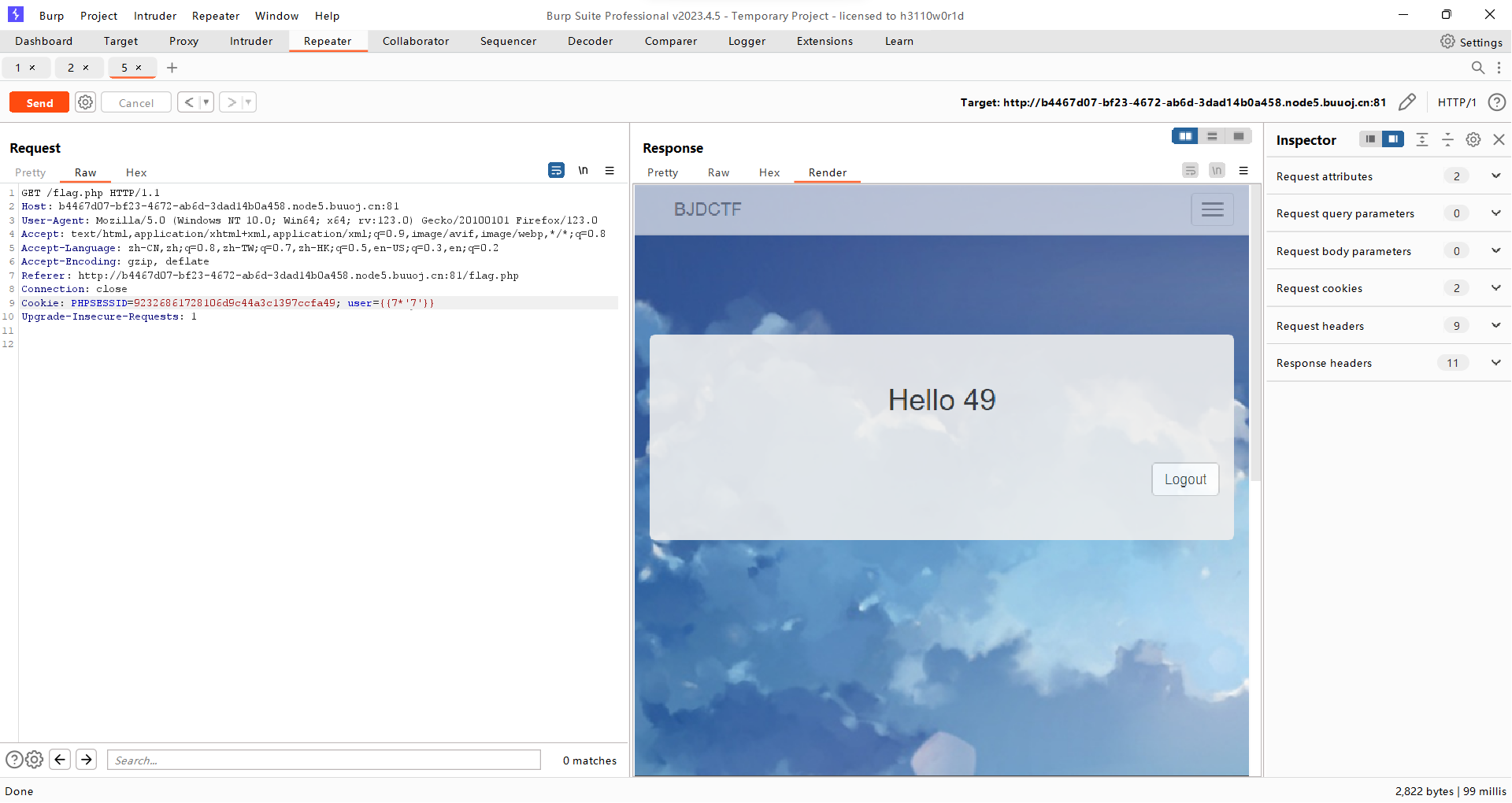Screen dimensions: 1512x803
Task: Dock Inspector to the left icon
Action: (x=1370, y=139)
